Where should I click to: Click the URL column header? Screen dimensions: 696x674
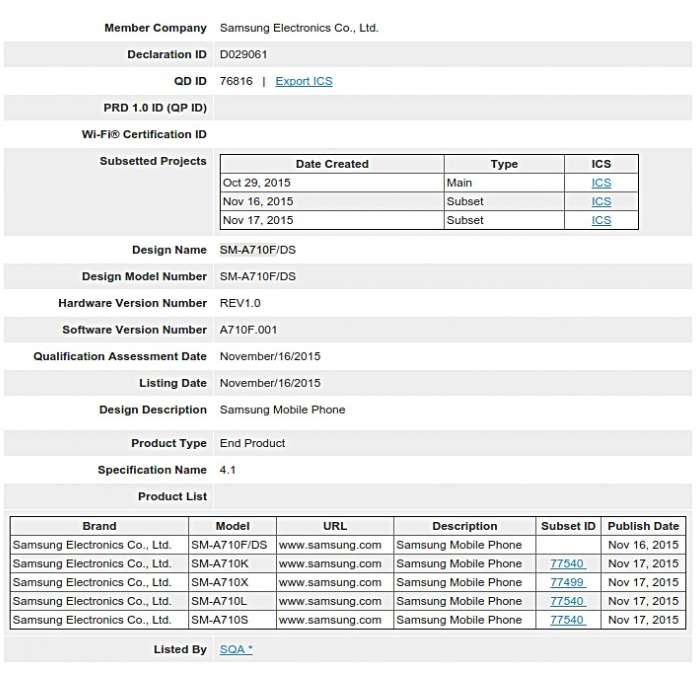pyautogui.click(x=335, y=526)
